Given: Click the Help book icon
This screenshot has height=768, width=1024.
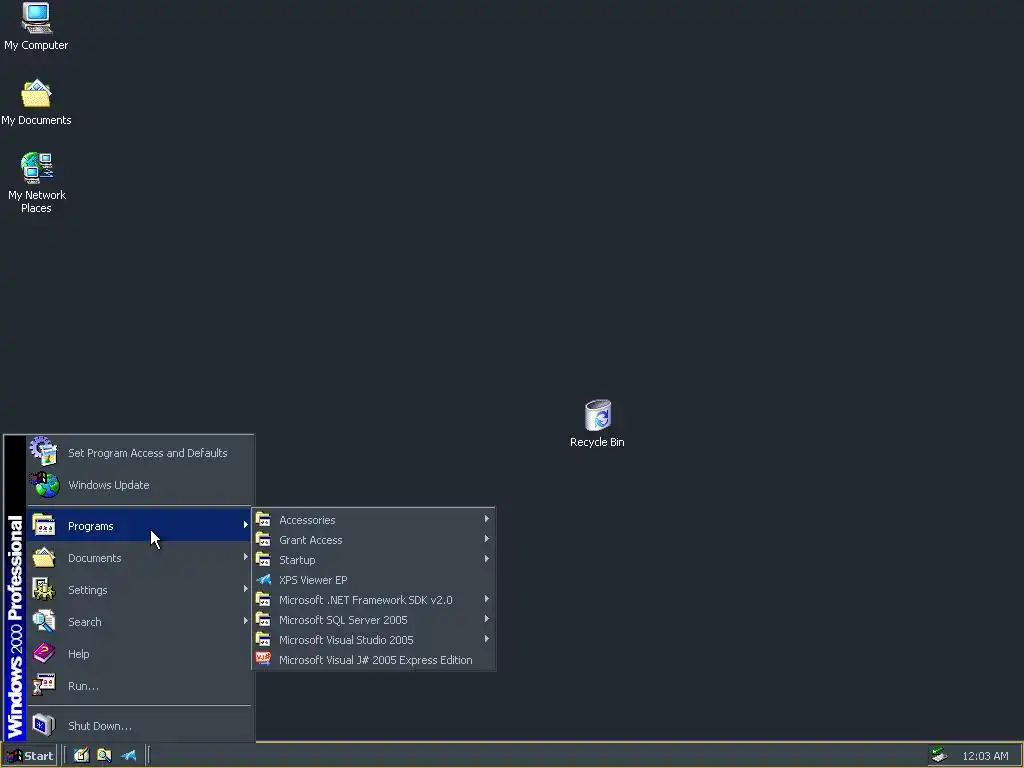Looking at the screenshot, I should [44, 653].
